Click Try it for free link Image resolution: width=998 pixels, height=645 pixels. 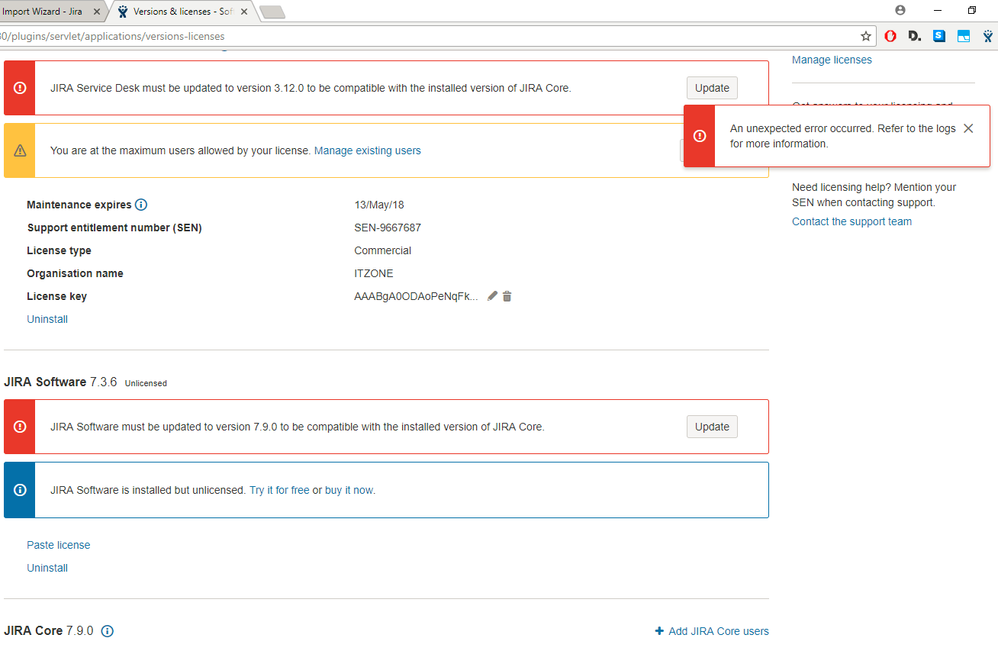pos(279,490)
